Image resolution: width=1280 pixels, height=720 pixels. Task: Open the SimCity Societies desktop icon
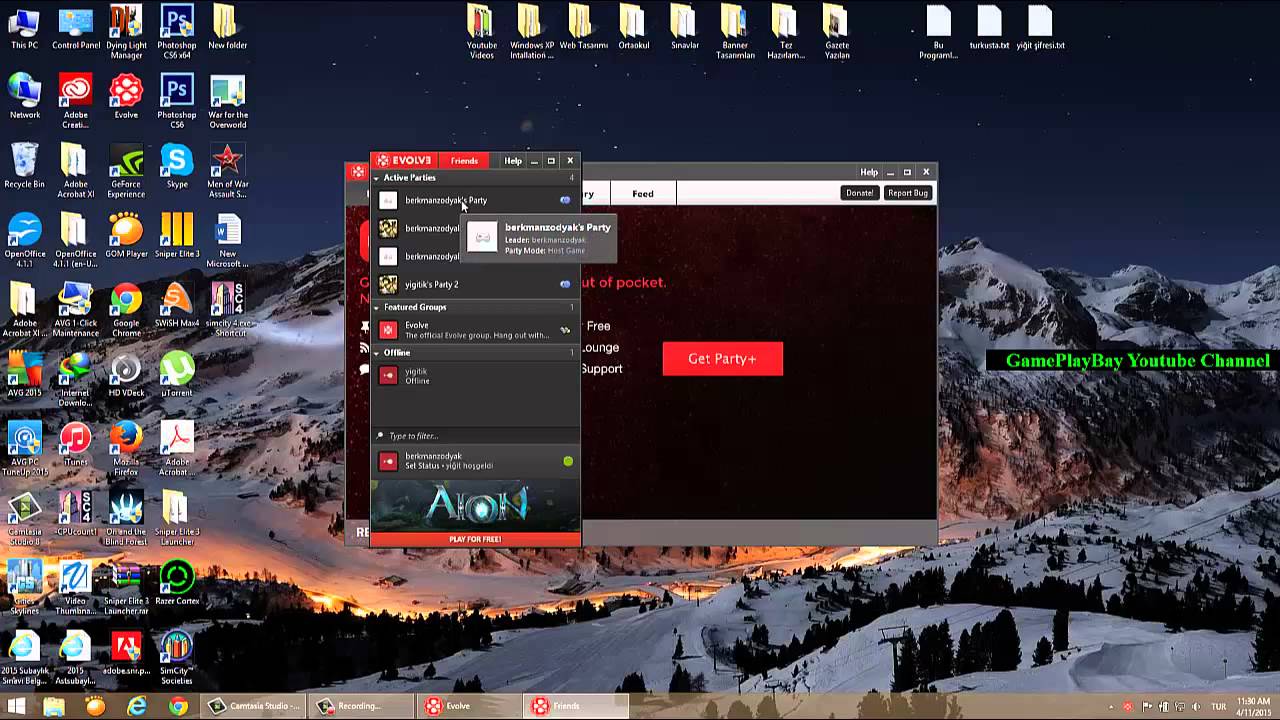[x=177, y=658]
